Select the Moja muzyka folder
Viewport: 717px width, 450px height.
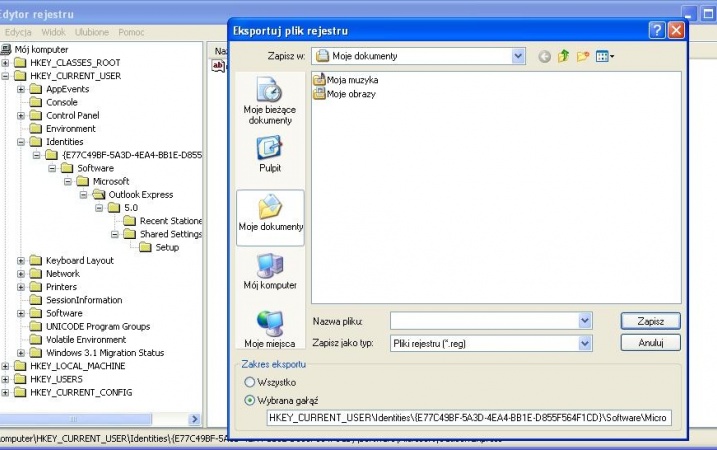346,80
